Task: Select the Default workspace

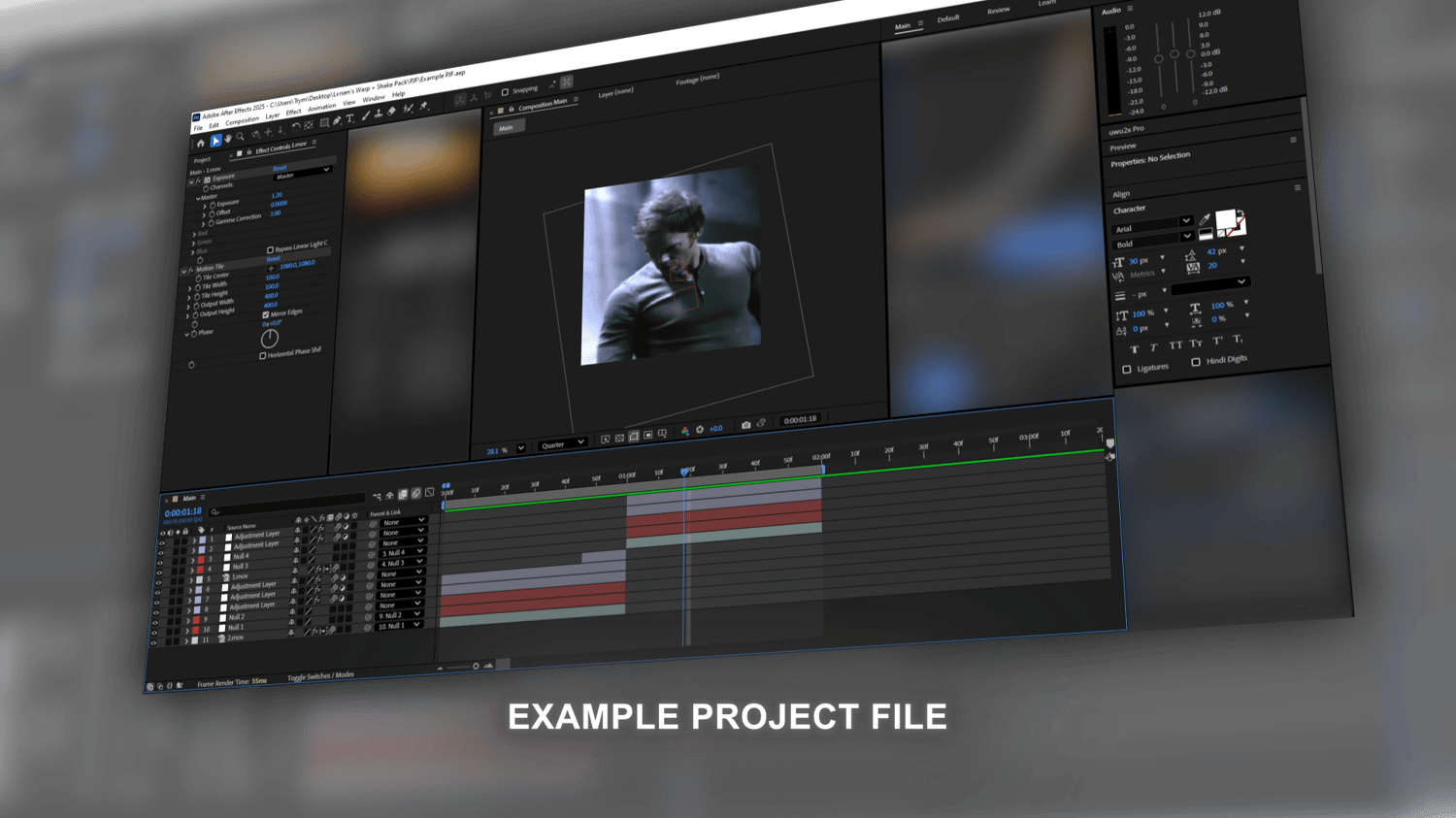Action: pos(948,18)
